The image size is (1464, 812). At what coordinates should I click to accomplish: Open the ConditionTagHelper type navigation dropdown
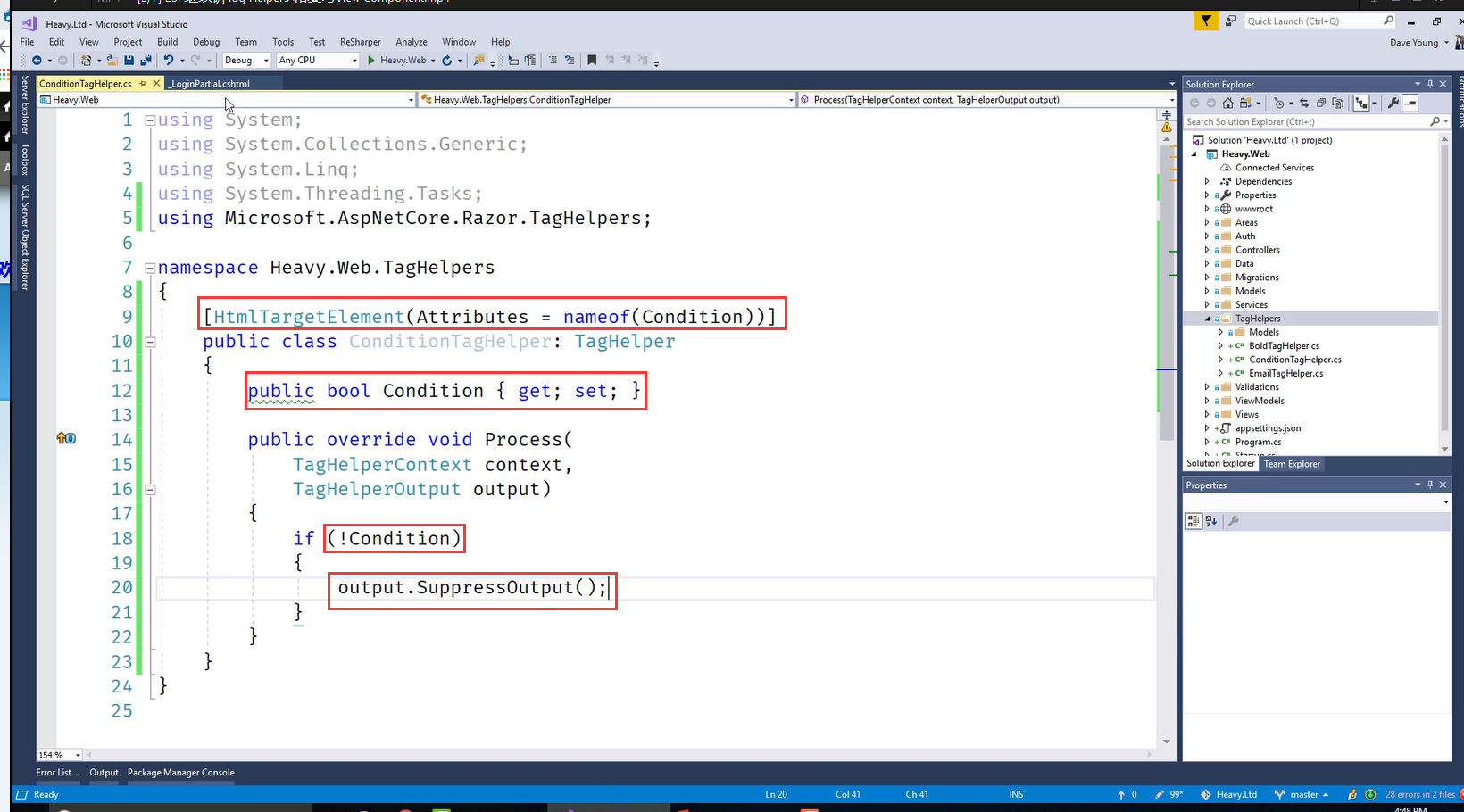tap(607, 99)
